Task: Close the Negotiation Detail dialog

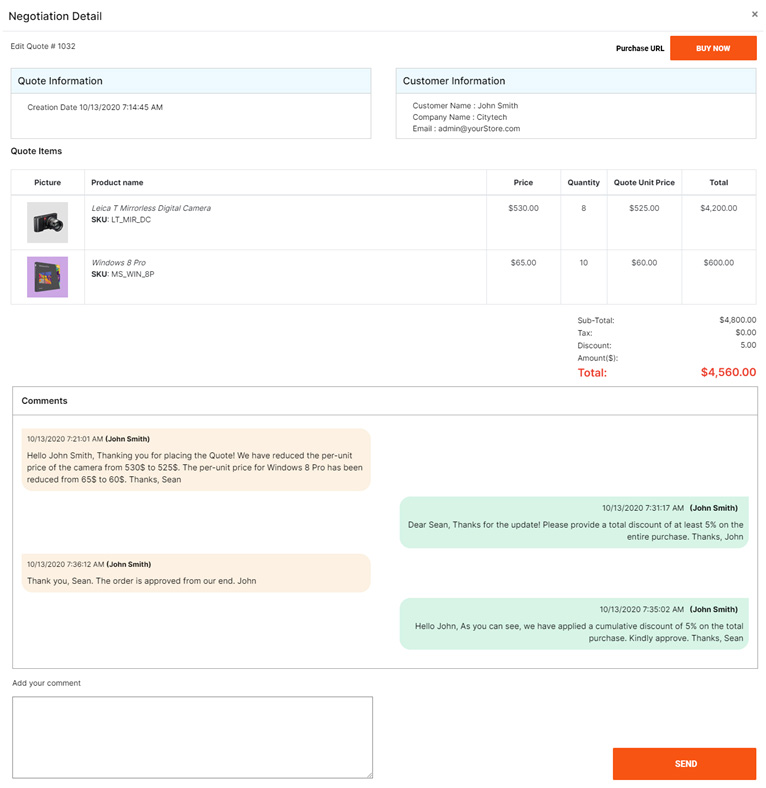Action: [754, 14]
